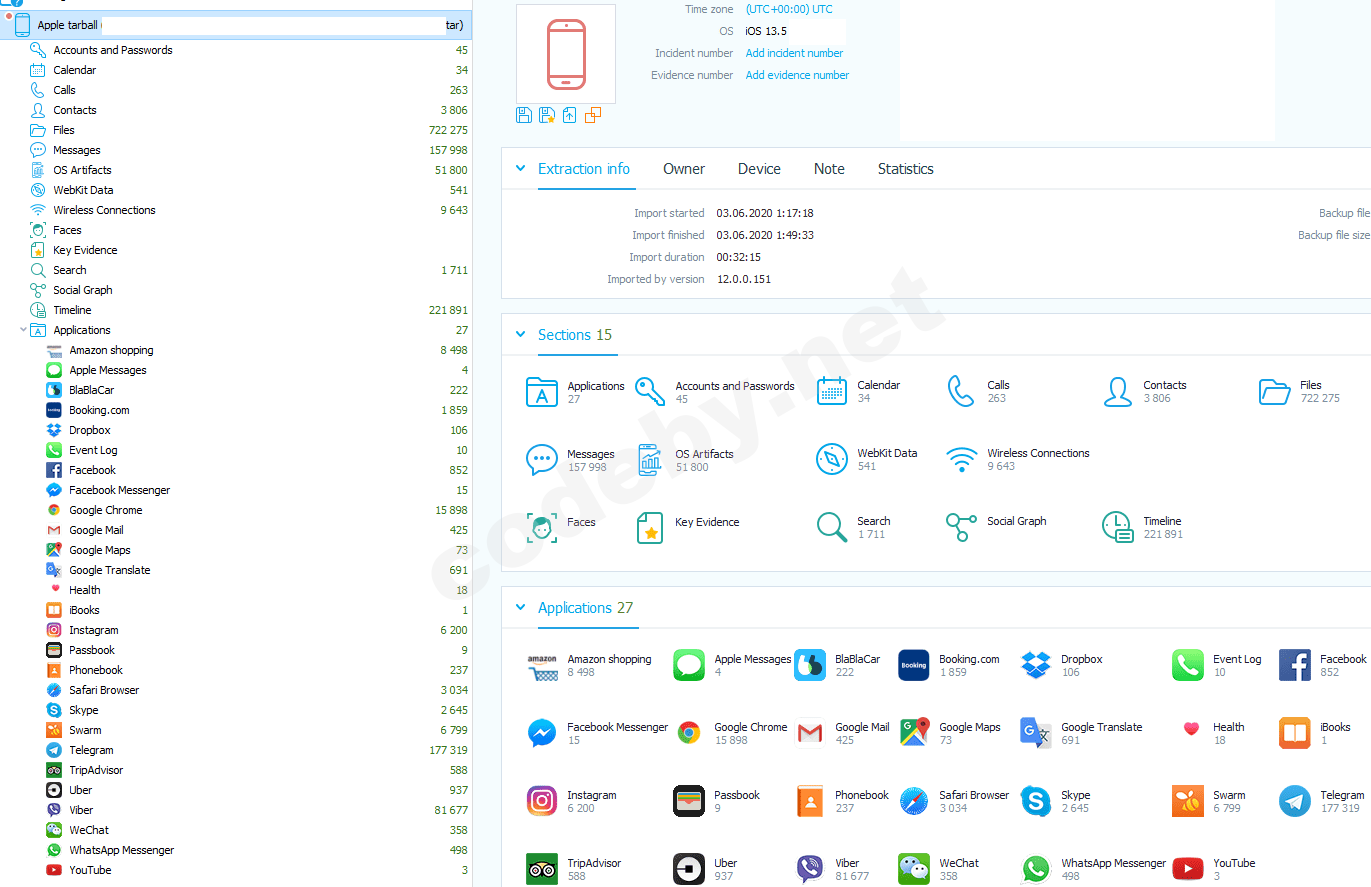This screenshot has height=887, width=1371.
Task: Select the Extraction info tab
Action: click(x=584, y=169)
